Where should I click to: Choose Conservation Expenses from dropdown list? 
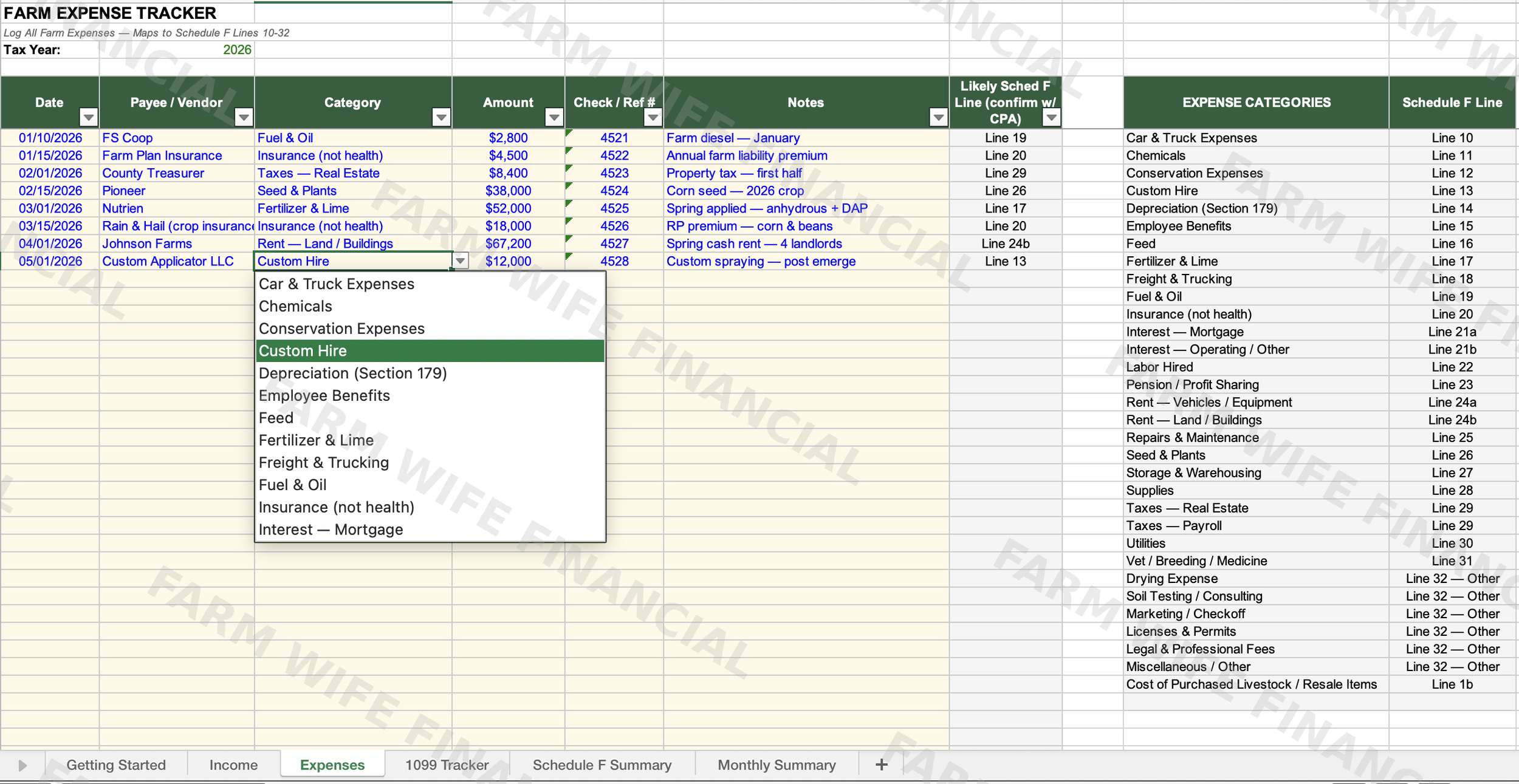click(x=430, y=329)
